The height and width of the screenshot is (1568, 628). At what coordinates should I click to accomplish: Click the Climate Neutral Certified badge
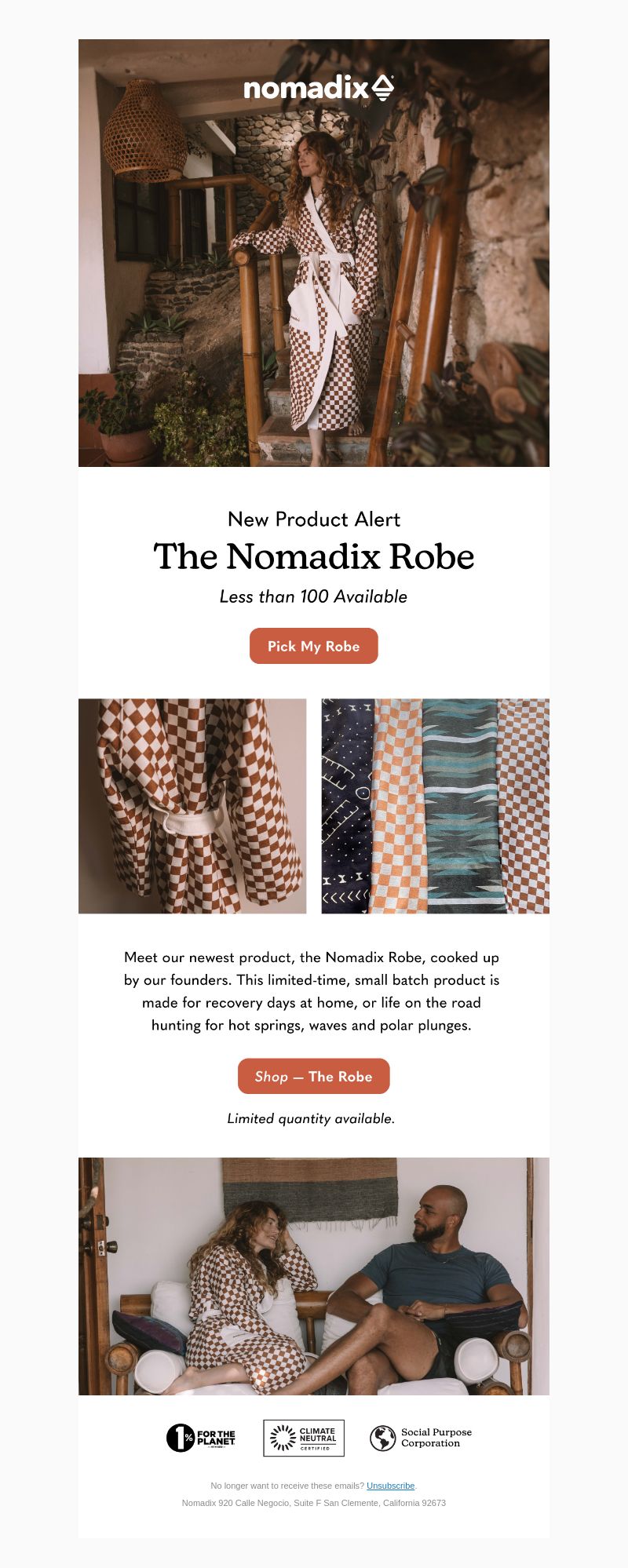point(304,1438)
